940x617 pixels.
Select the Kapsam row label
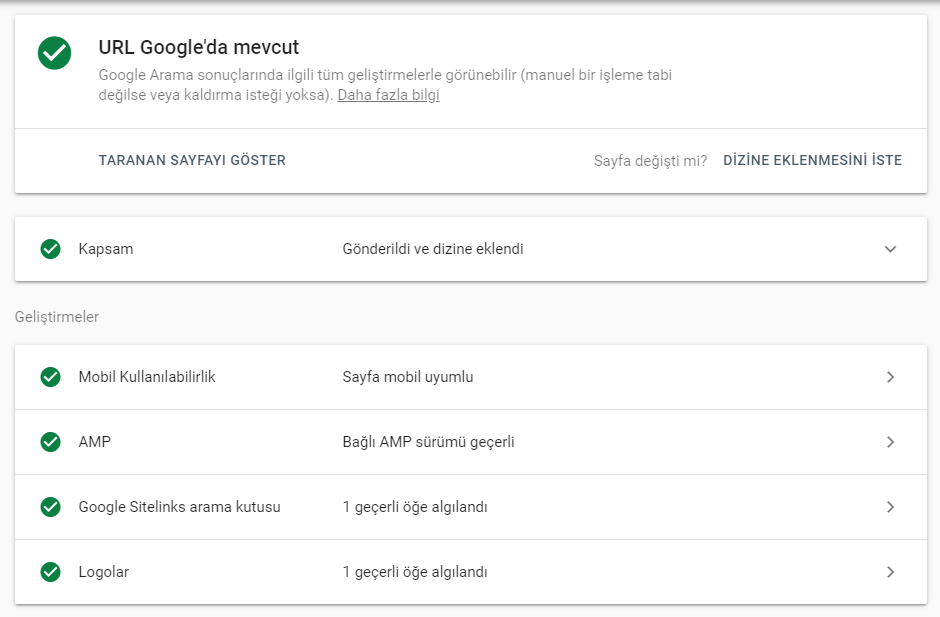[105, 249]
